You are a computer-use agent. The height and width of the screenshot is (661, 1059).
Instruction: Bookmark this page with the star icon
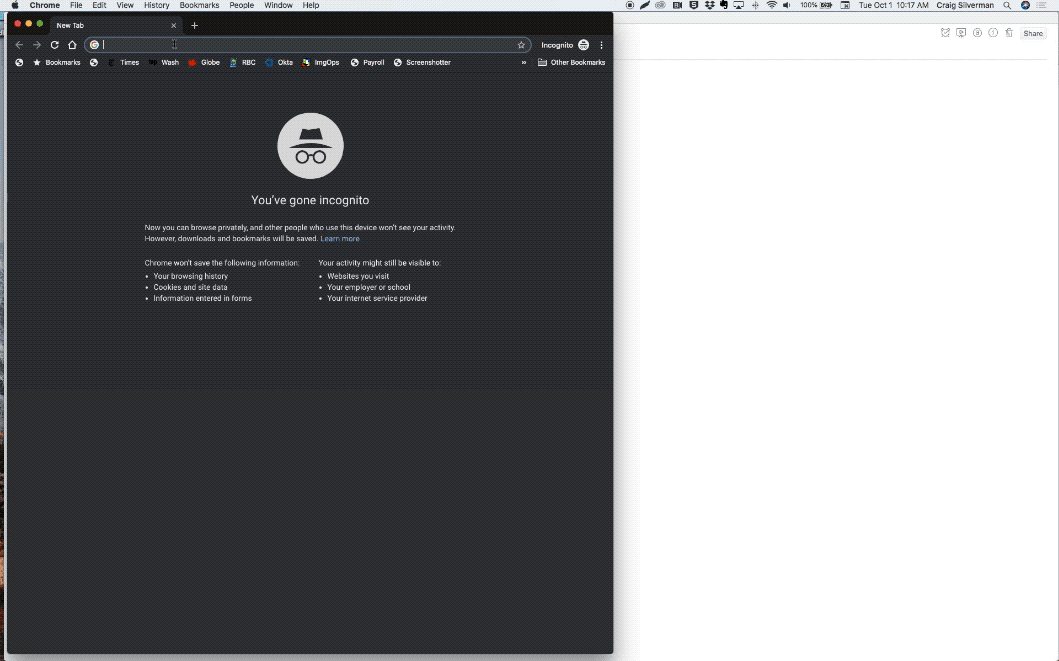click(x=521, y=45)
